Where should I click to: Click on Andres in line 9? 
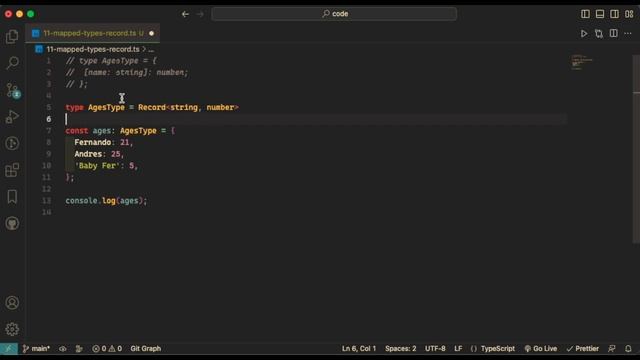pyautogui.click(x=88, y=154)
